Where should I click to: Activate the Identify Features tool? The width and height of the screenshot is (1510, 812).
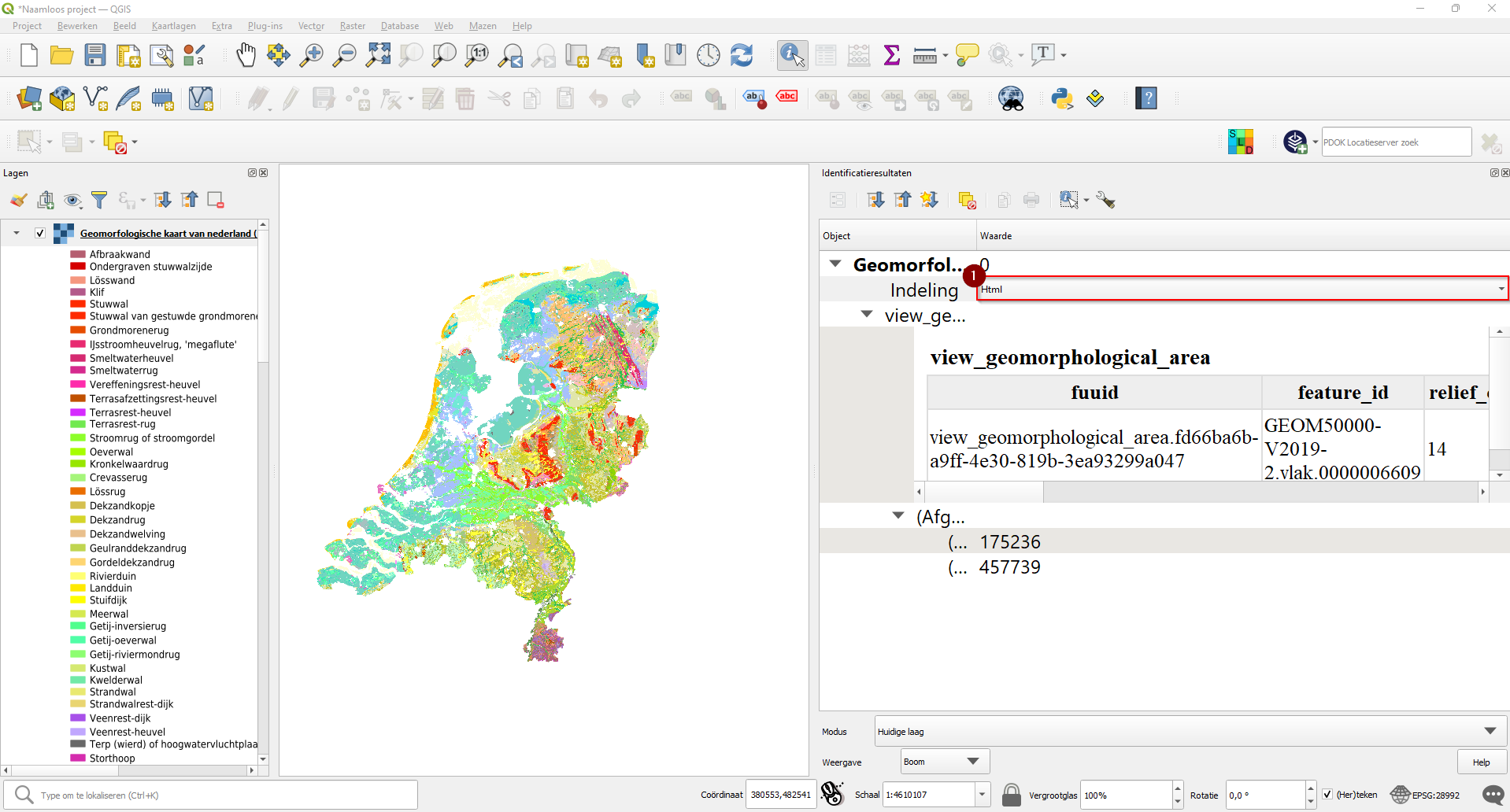tap(792, 55)
